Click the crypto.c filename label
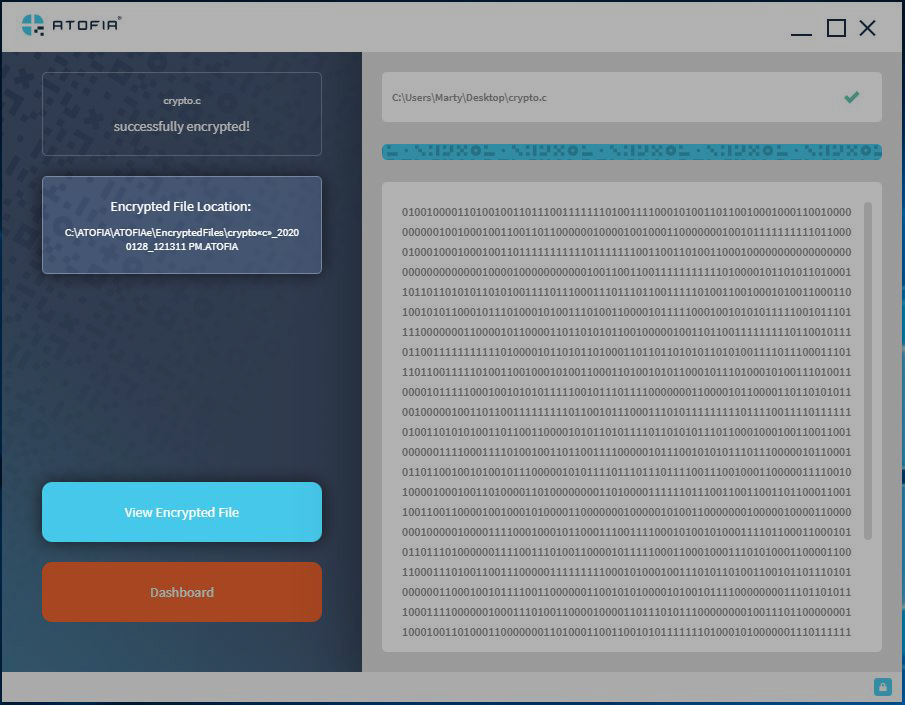Screen dimensions: 905x705 coord(182,100)
